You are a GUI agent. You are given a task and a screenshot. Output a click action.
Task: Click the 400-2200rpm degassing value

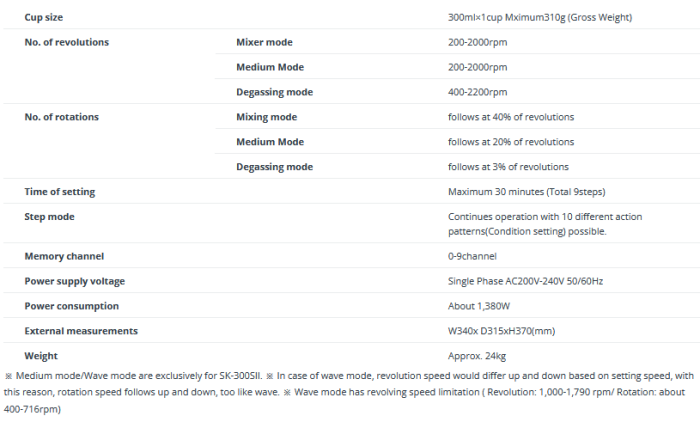click(x=477, y=92)
